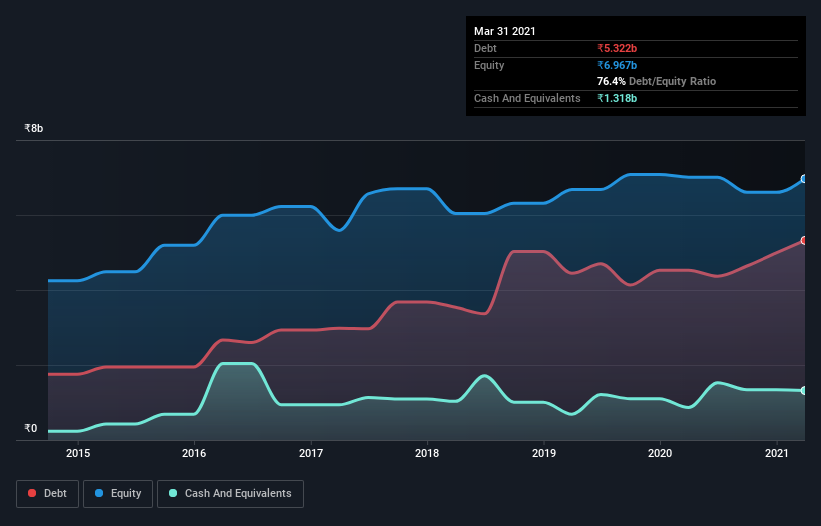Viewport: 821px width, 526px height.
Task: Select the Equity endpoint marker on chart
Action: tap(804, 179)
